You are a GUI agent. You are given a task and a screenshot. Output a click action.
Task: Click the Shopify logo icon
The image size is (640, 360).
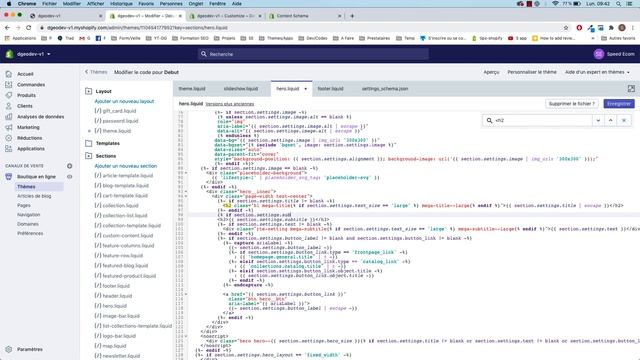9,54
